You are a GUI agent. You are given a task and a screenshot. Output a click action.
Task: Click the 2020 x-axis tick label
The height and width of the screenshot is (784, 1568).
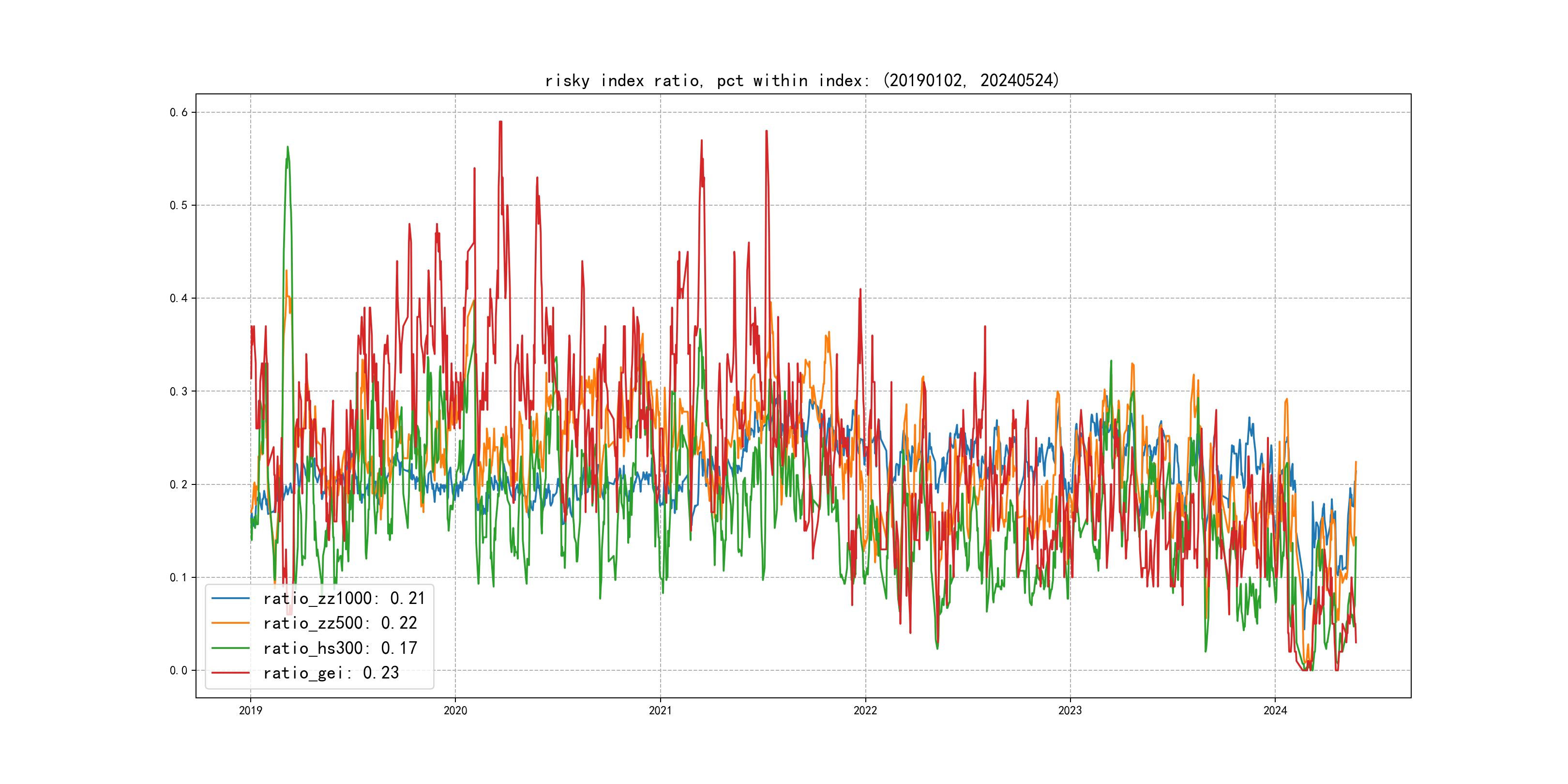pos(455,710)
